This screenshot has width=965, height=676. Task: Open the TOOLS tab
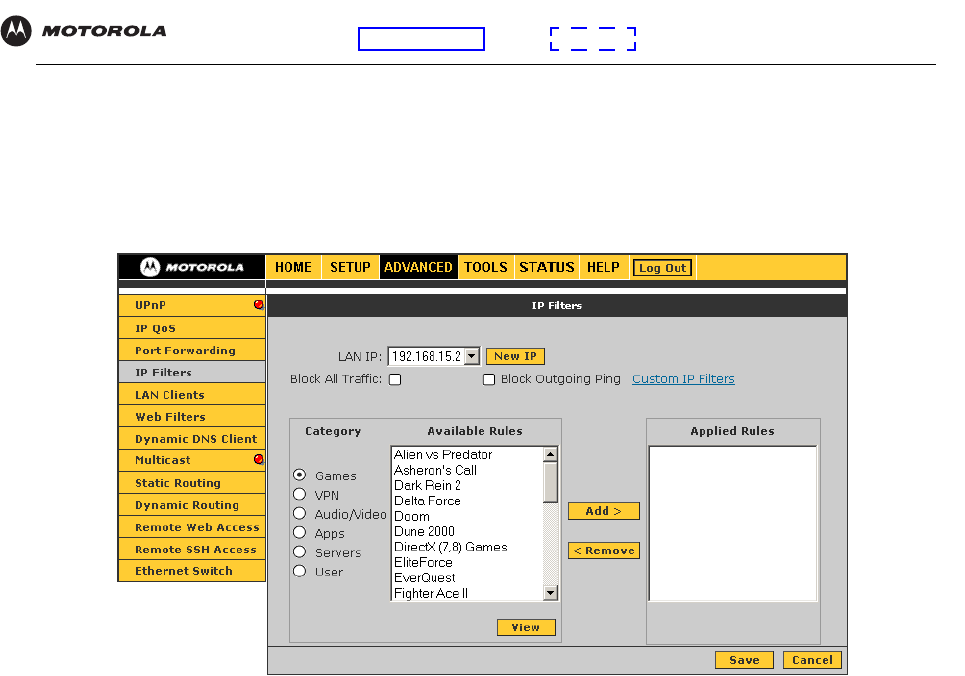click(x=486, y=267)
